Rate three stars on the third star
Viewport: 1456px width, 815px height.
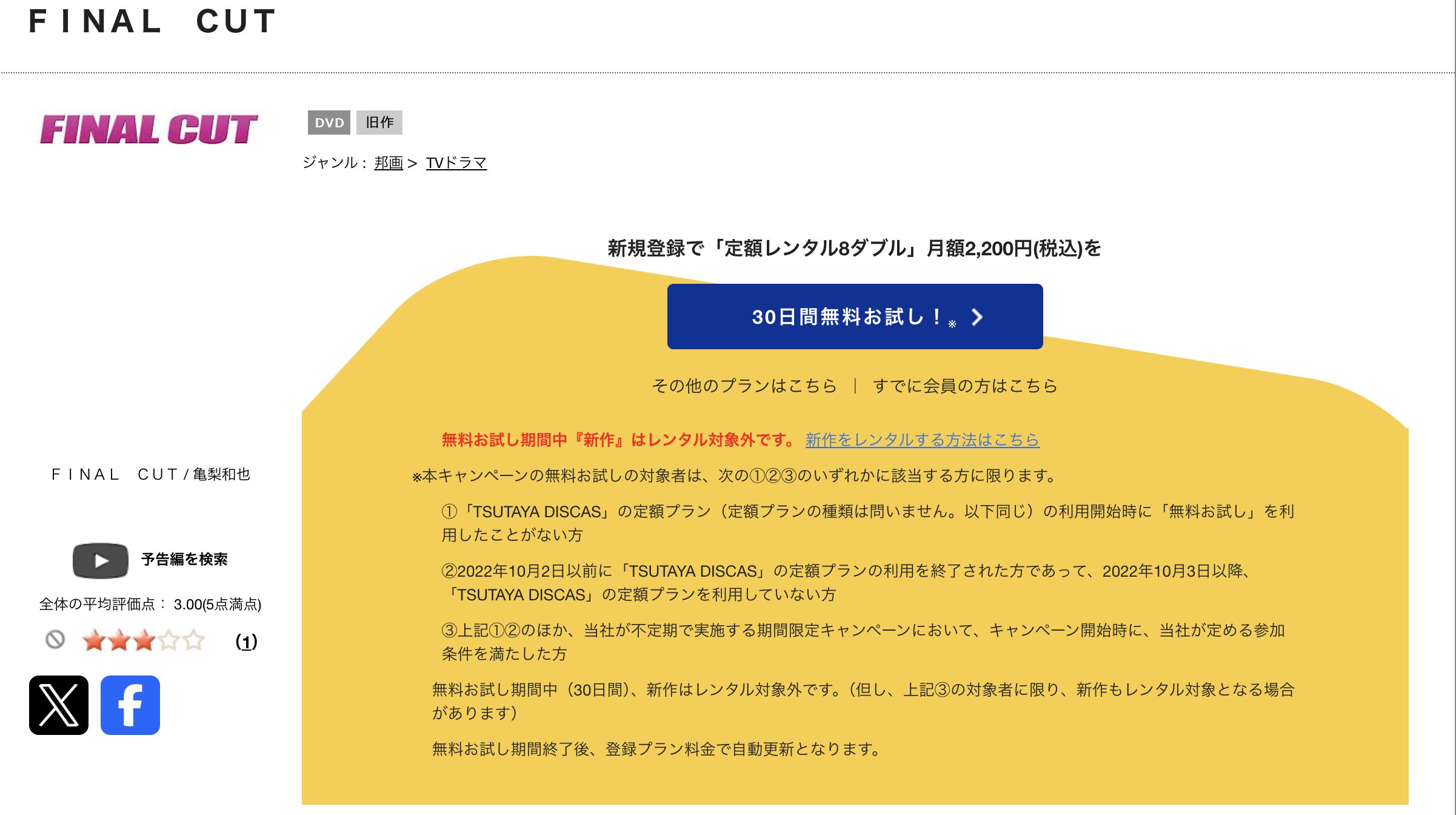144,640
